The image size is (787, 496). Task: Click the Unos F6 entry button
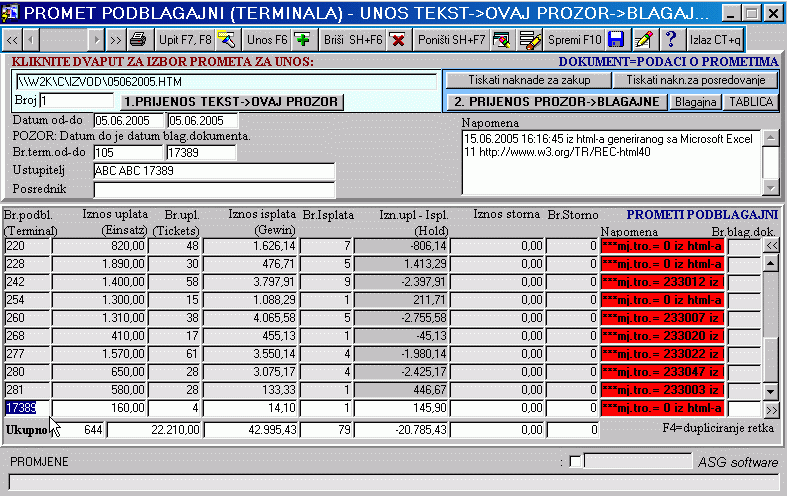pyautogui.click(x=268, y=40)
